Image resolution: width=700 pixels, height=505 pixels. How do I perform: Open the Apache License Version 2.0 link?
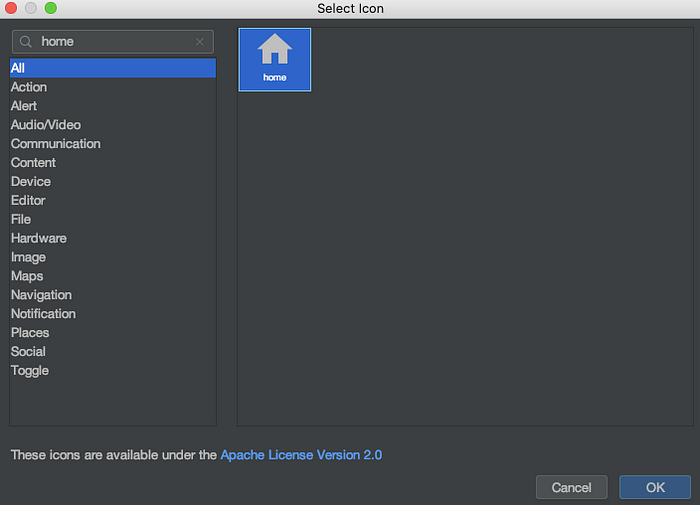(301, 455)
